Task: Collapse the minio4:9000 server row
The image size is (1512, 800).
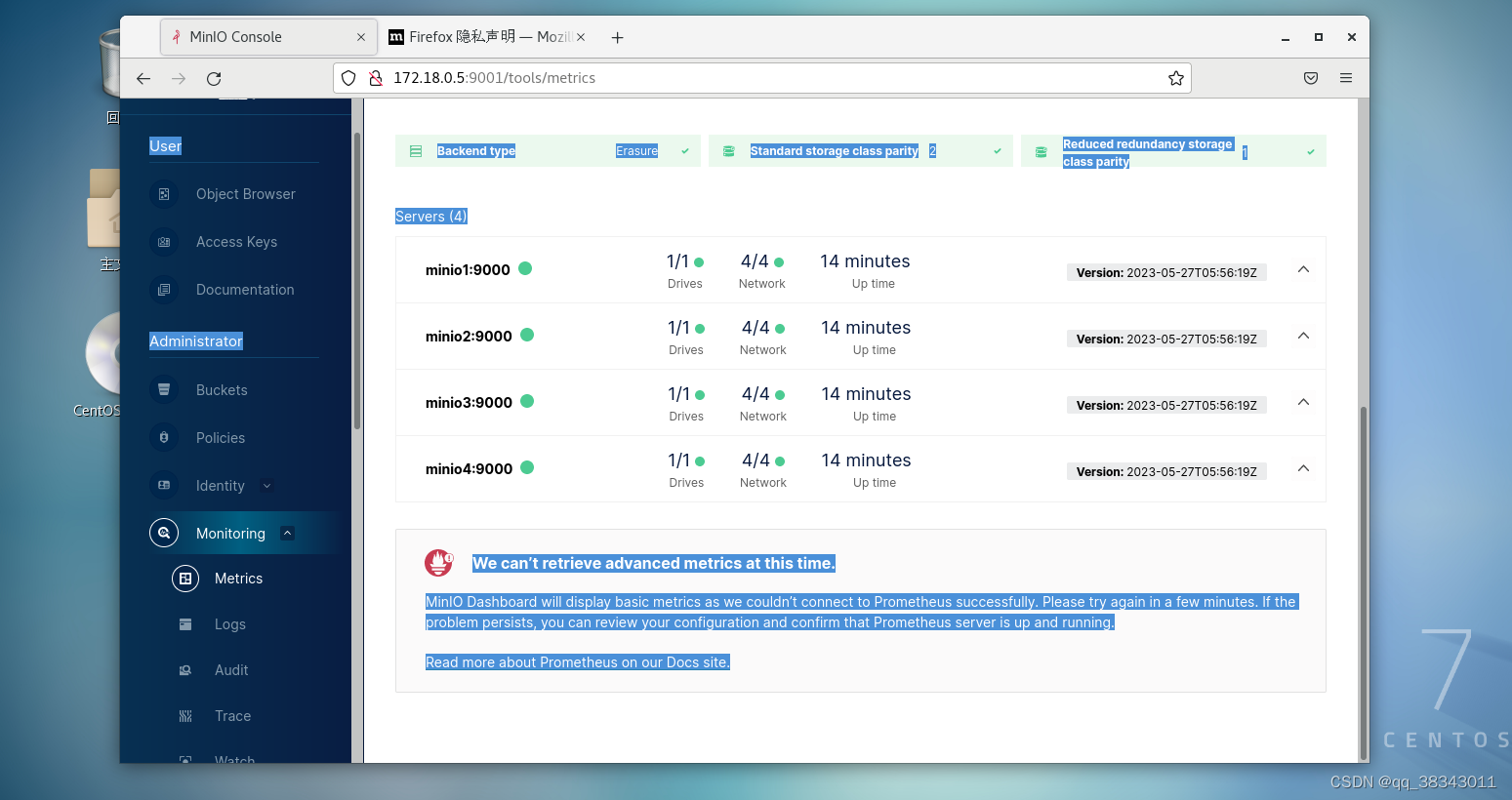Action: click(1303, 468)
